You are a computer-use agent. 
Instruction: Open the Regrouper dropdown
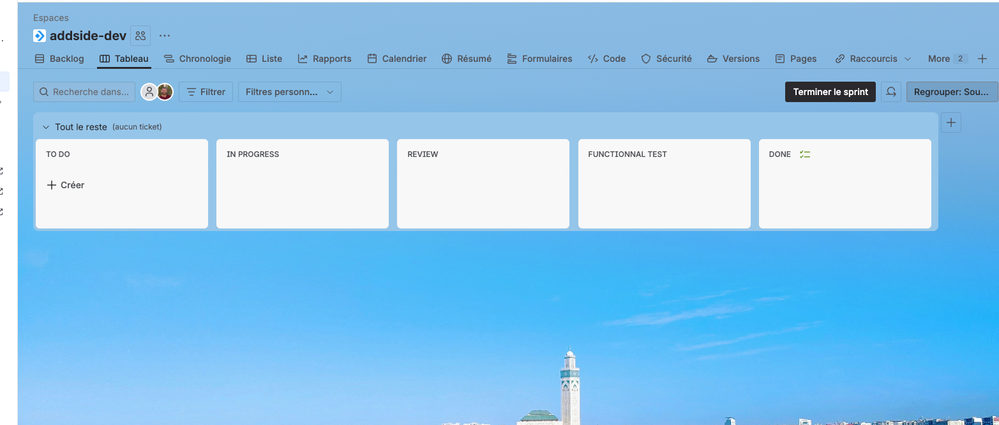[x=952, y=92]
